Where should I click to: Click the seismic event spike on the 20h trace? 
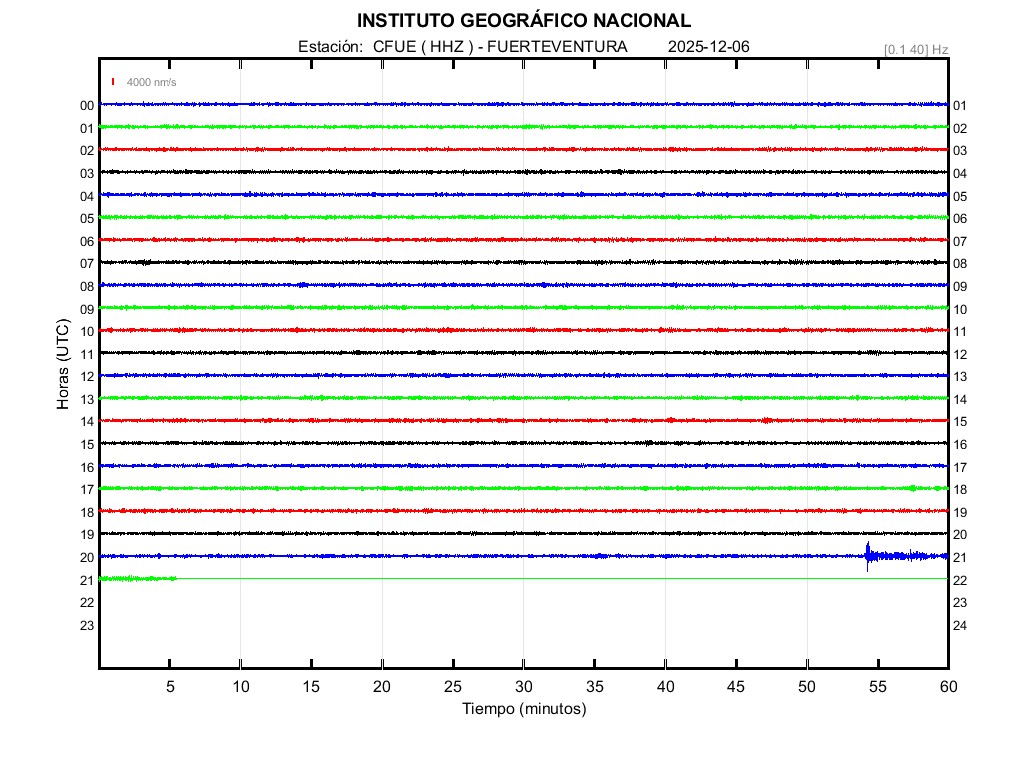(868, 555)
